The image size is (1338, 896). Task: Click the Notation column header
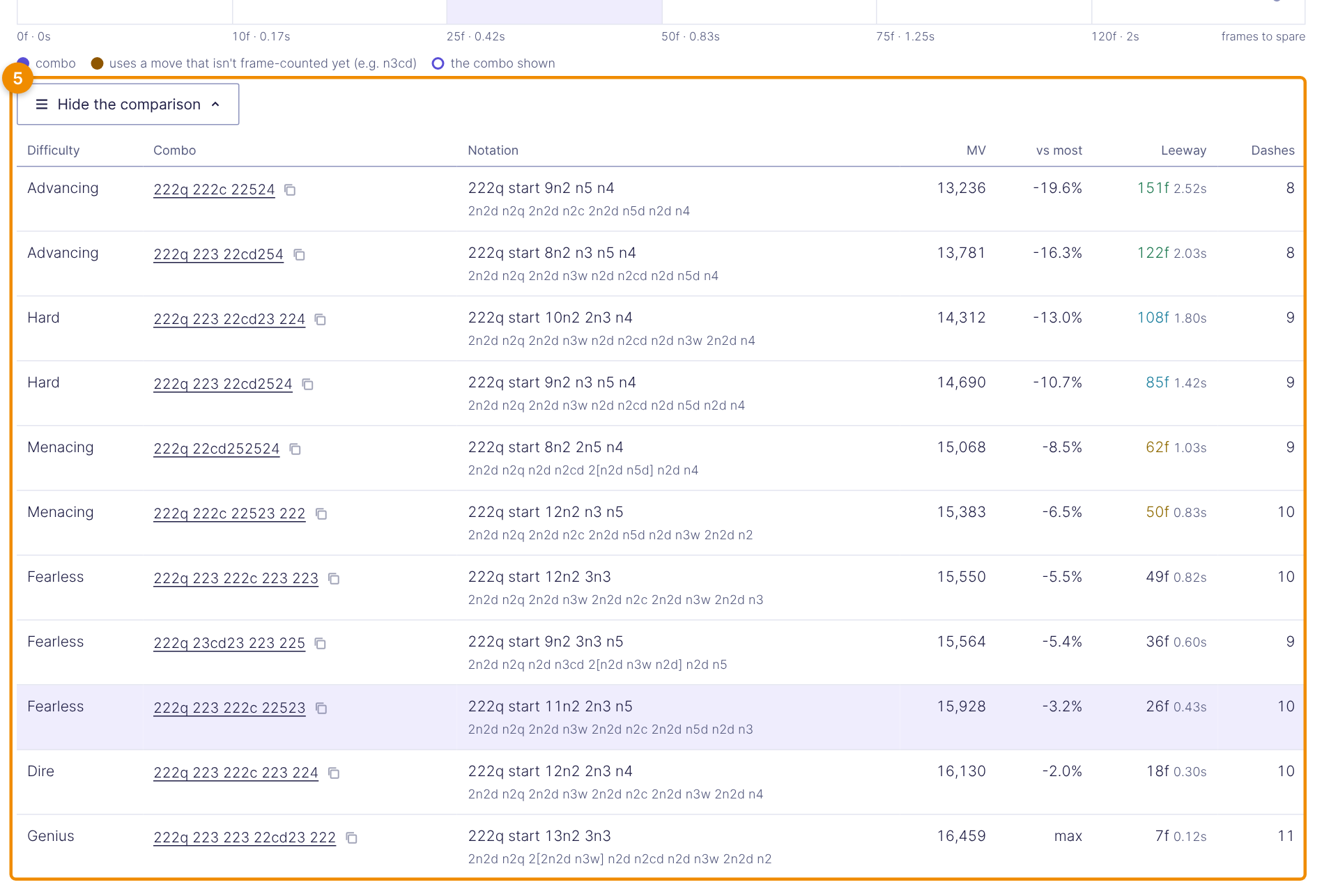pos(493,150)
